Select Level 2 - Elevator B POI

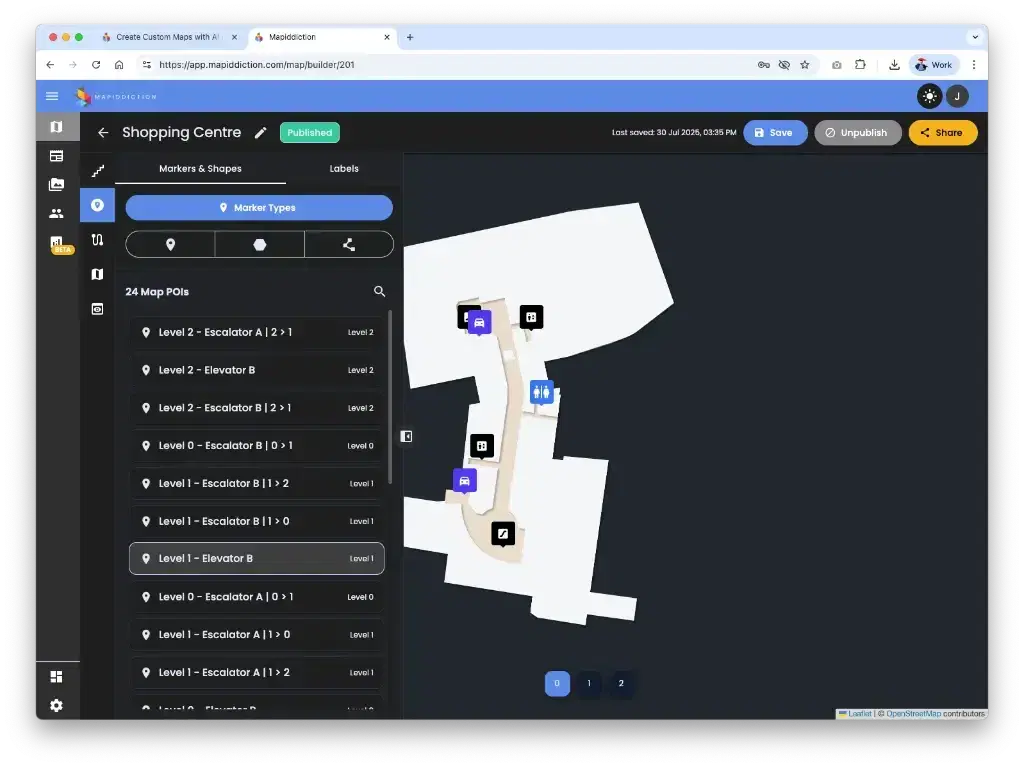[257, 370]
